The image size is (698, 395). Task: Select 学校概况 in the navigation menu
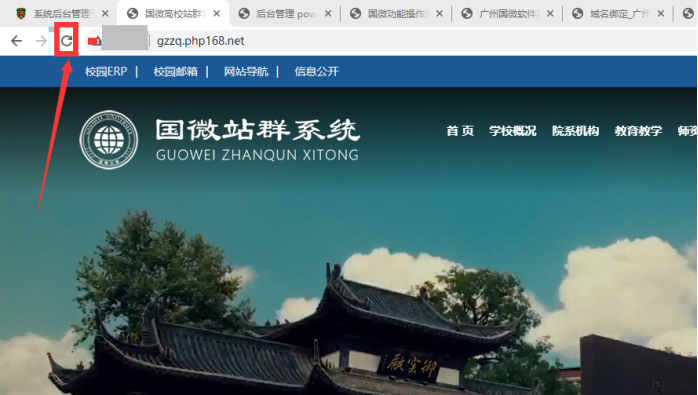coord(512,131)
